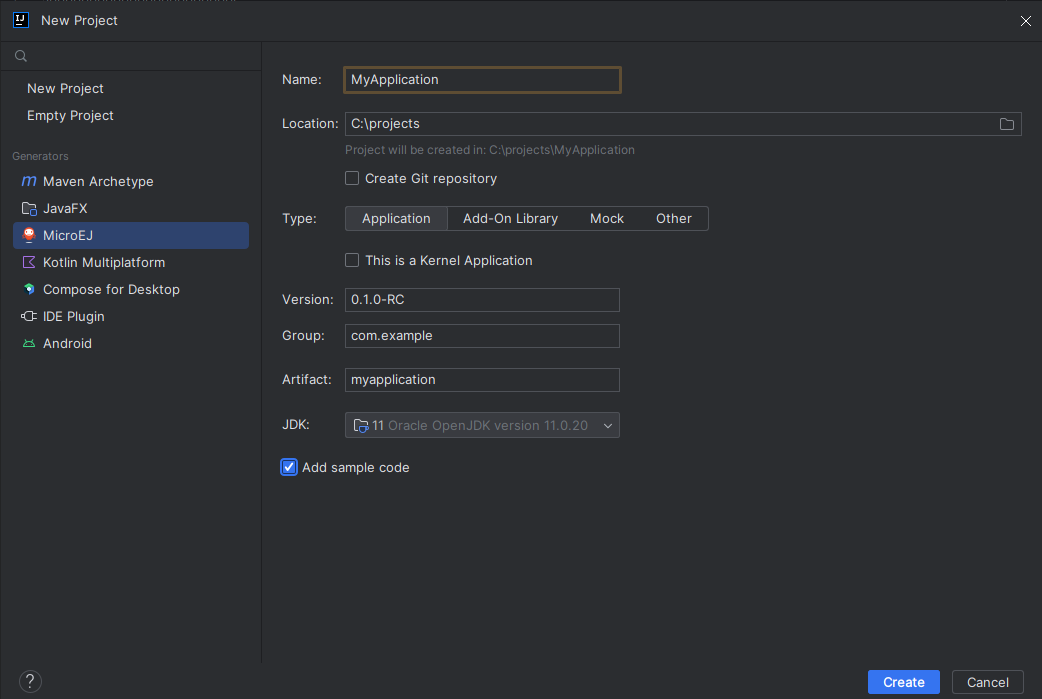Disable Add sample code
This screenshot has height=699, width=1042.
(x=288, y=466)
